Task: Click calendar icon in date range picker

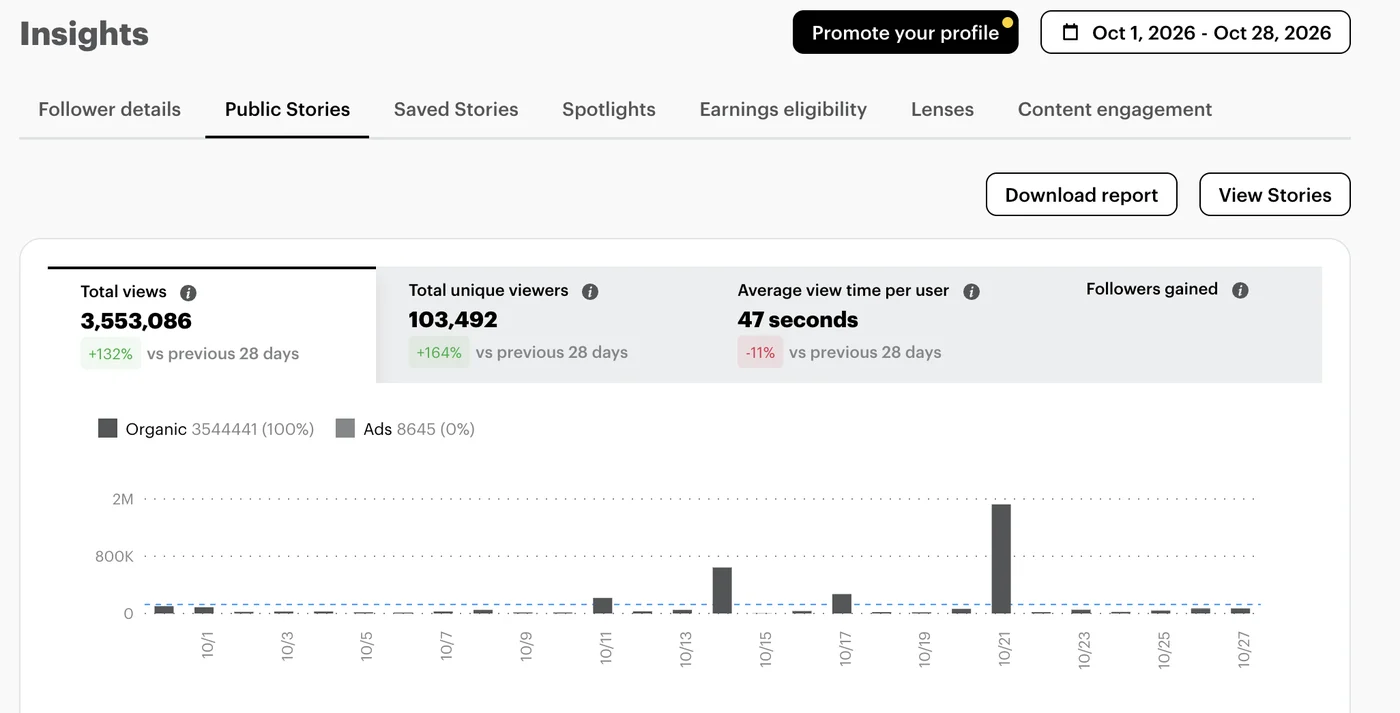Action: click(x=1070, y=32)
